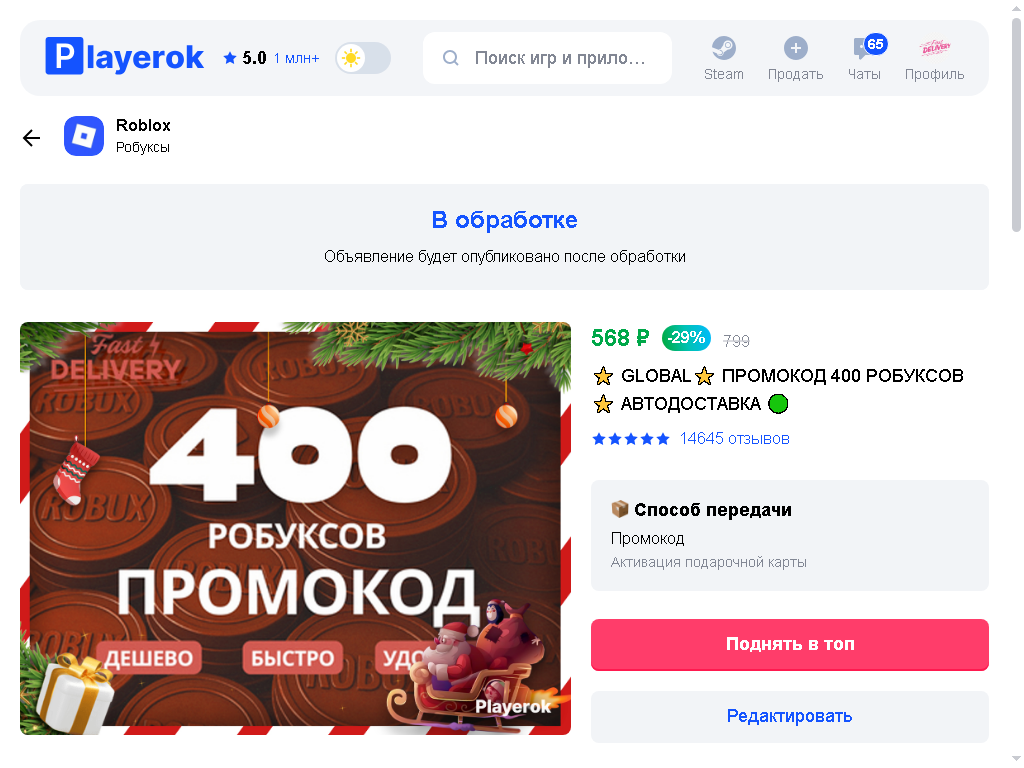Click the five blue rating stars

point(631,439)
